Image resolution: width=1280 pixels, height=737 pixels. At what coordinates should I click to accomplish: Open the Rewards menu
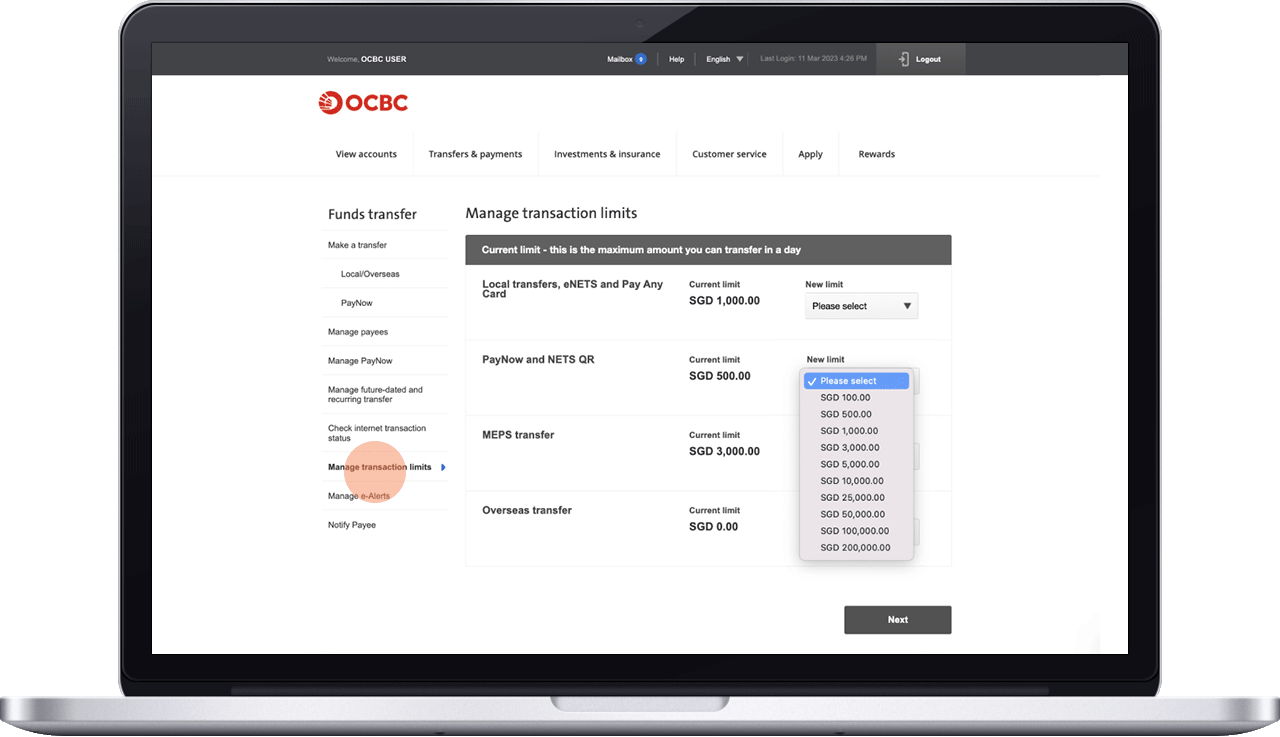(x=876, y=154)
